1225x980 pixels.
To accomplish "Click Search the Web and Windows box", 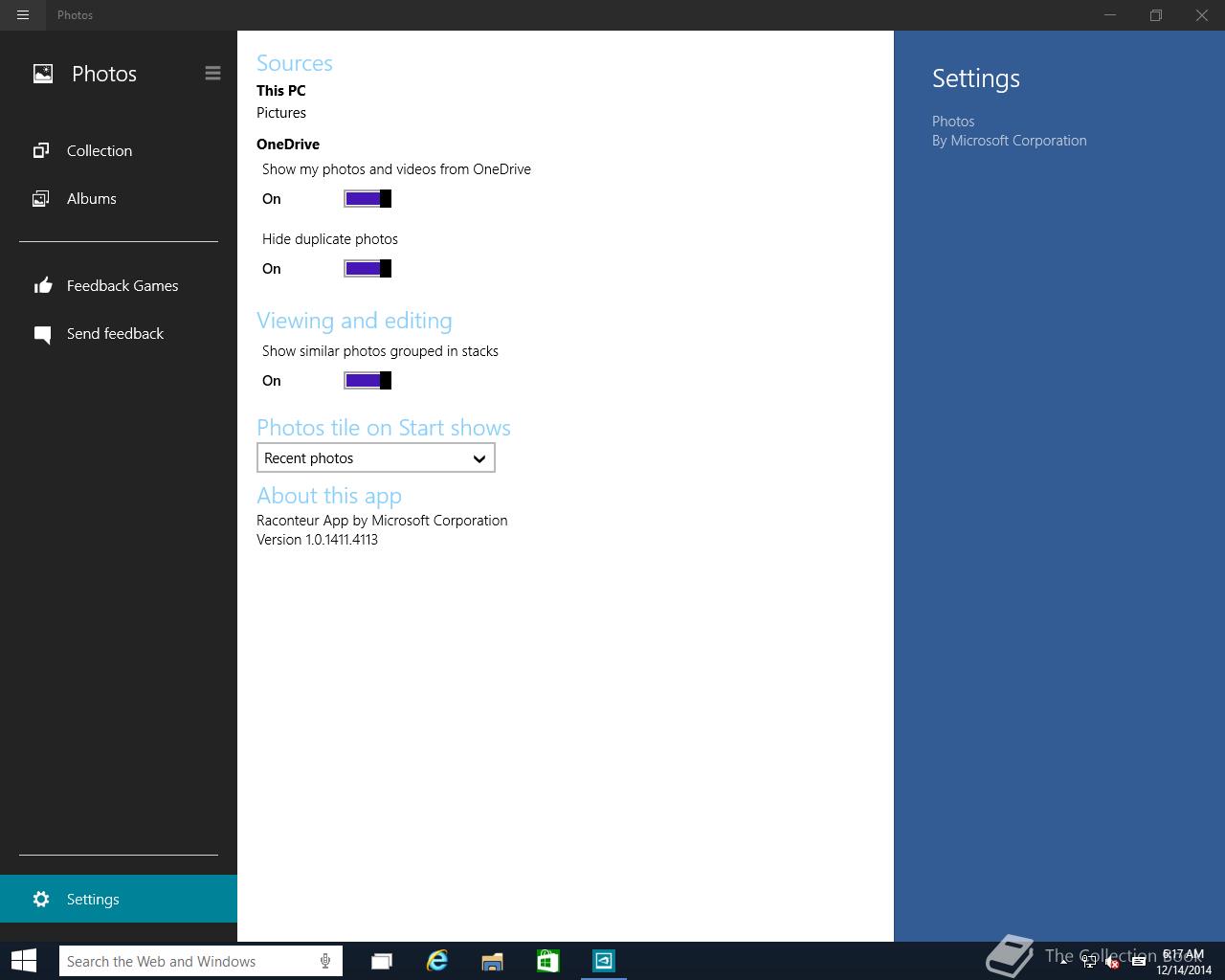I will (x=201, y=961).
